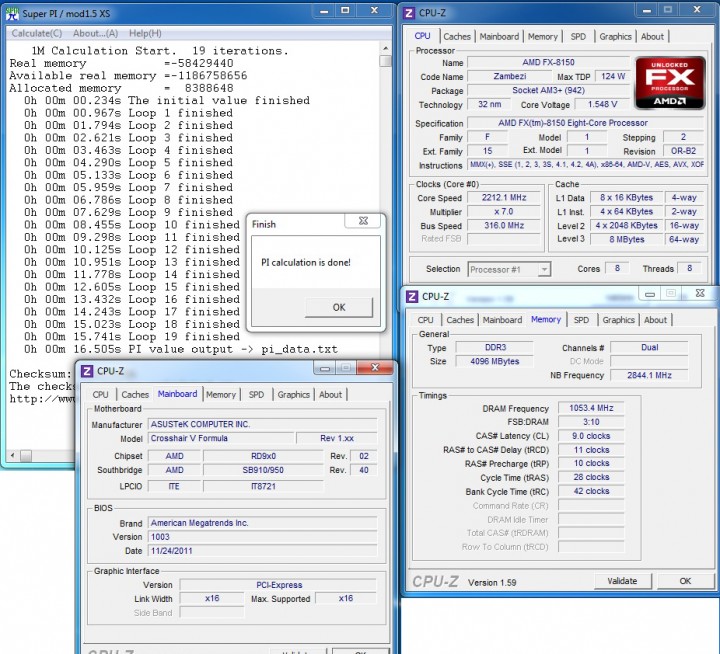The height and width of the screenshot is (654, 720).
Task: Click OK button in CPU-Z Memory window
Action: coord(685,581)
